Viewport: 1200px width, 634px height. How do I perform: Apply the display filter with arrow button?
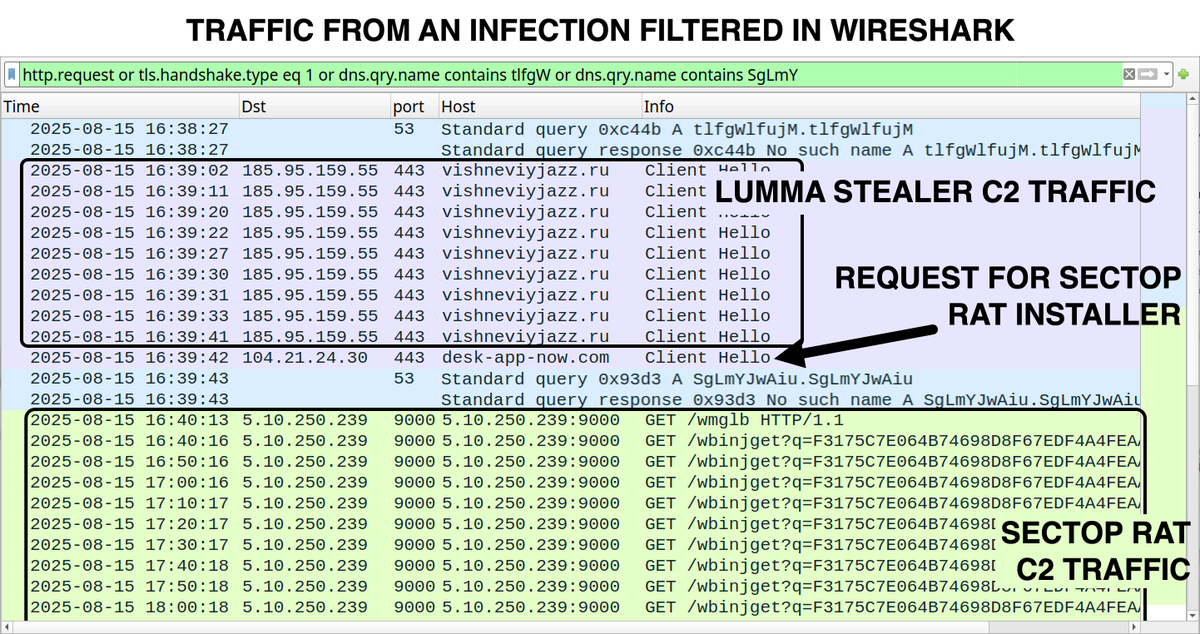pos(1147,75)
